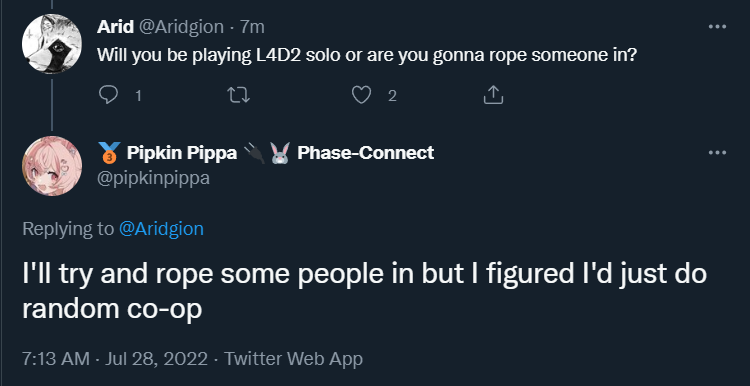This screenshot has width=750, height=386.
Task: Click the bronze medal emoji beside Pipkin Pippa
Action: [x=109, y=153]
